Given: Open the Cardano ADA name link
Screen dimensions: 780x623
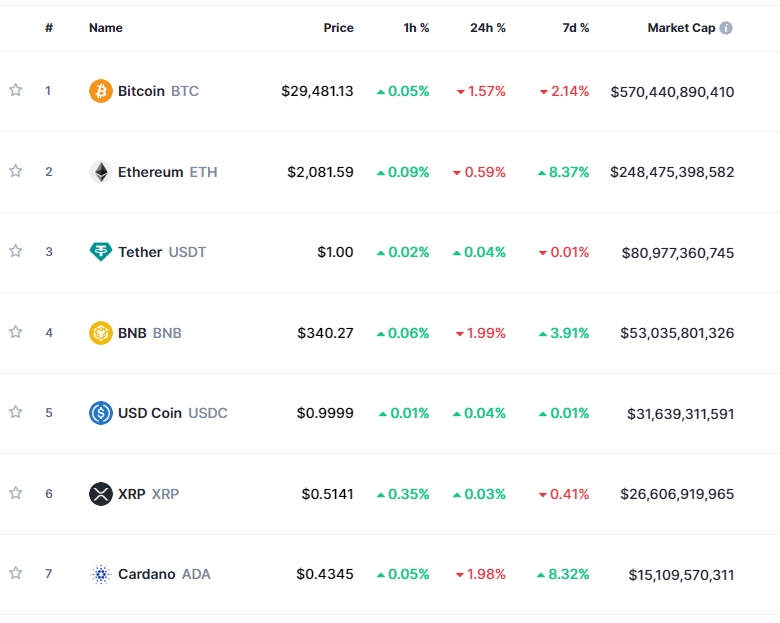Looking at the screenshot, I should point(164,574).
